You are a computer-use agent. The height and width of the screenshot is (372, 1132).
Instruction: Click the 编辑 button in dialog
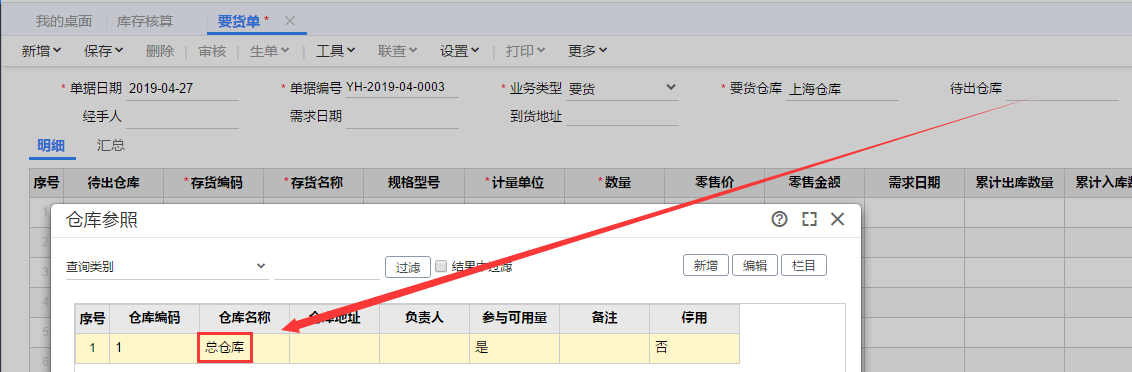(x=754, y=265)
